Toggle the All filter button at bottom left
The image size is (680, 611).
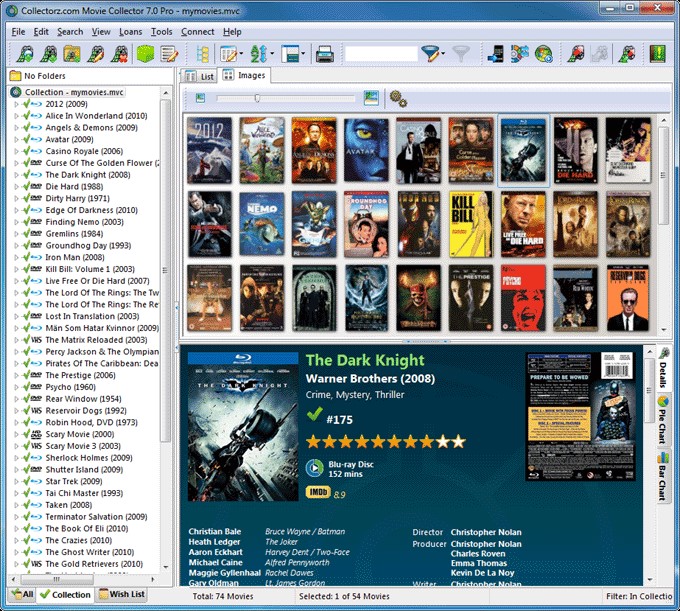pyautogui.click(x=22, y=595)
